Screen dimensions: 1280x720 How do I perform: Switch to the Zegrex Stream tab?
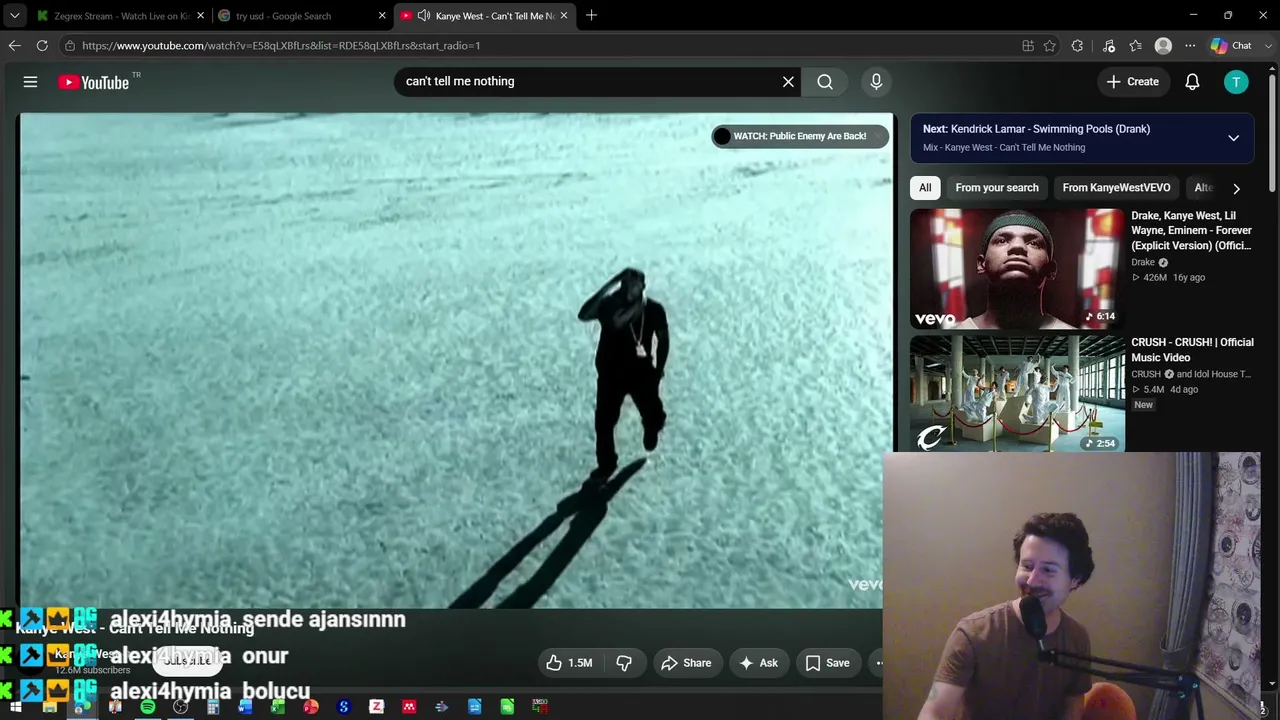[118, 16]
